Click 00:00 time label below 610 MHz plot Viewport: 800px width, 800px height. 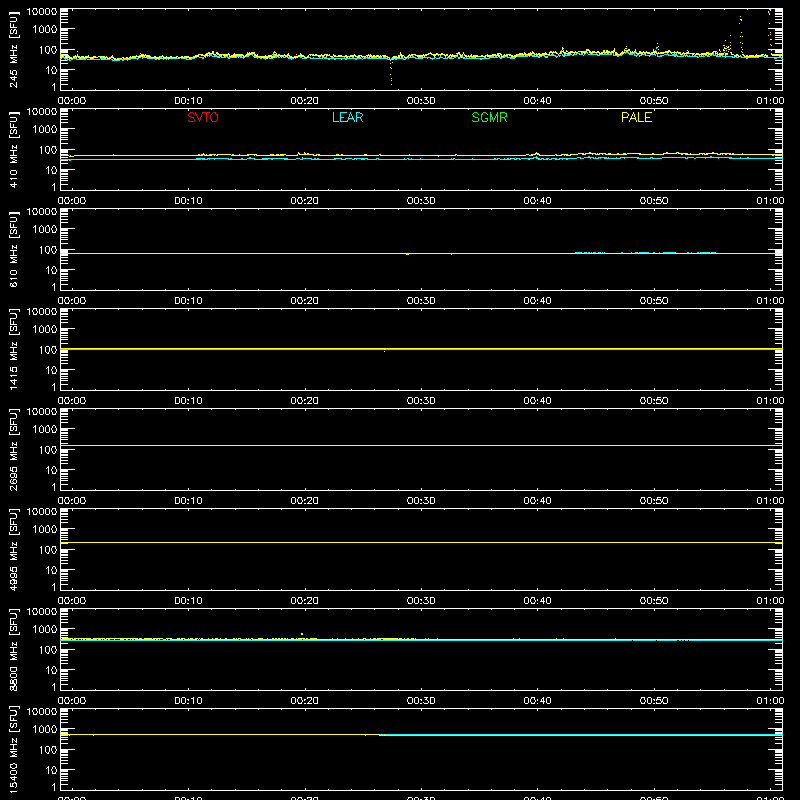(x=72, y=301)
